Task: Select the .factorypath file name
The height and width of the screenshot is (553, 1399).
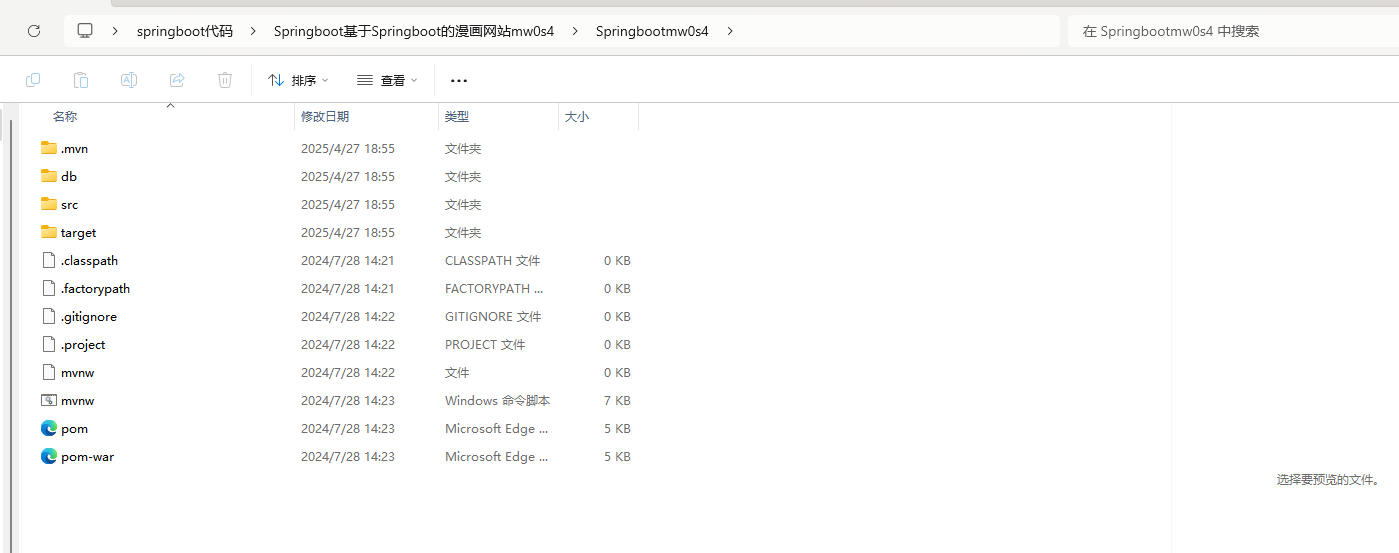Action: 95,288
